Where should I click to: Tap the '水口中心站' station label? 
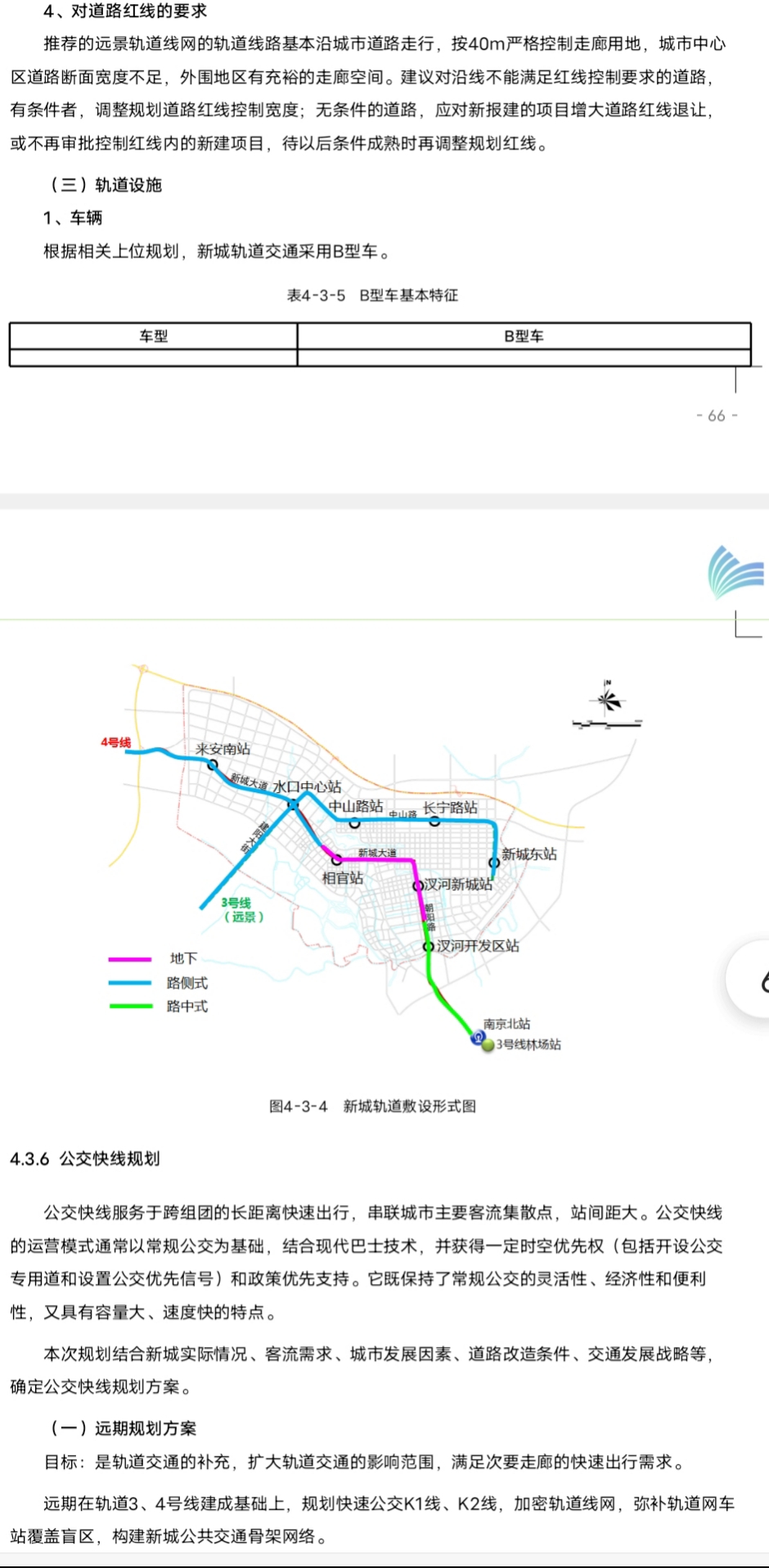(307, 786)
